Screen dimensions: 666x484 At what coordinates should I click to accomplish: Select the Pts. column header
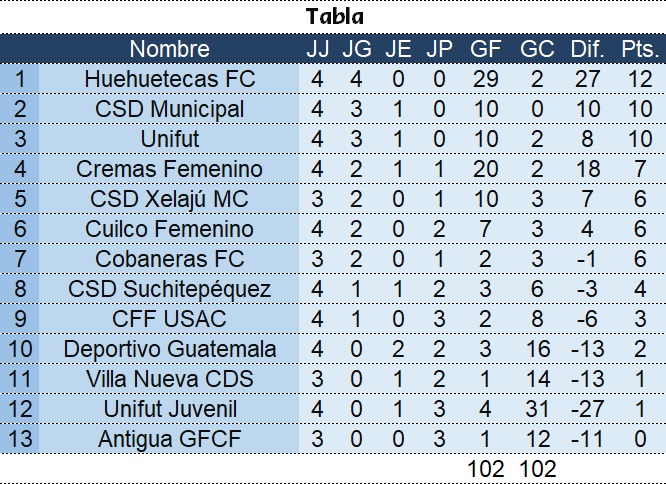(x=639, y=49)
